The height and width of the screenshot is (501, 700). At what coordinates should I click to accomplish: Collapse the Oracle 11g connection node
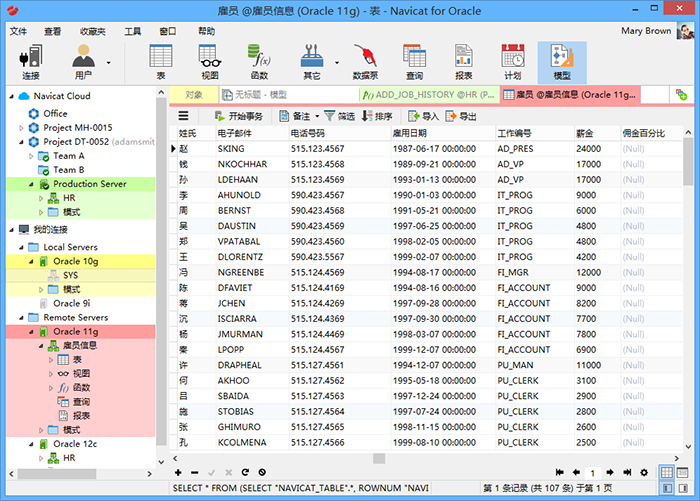click(x=31, y=332)
